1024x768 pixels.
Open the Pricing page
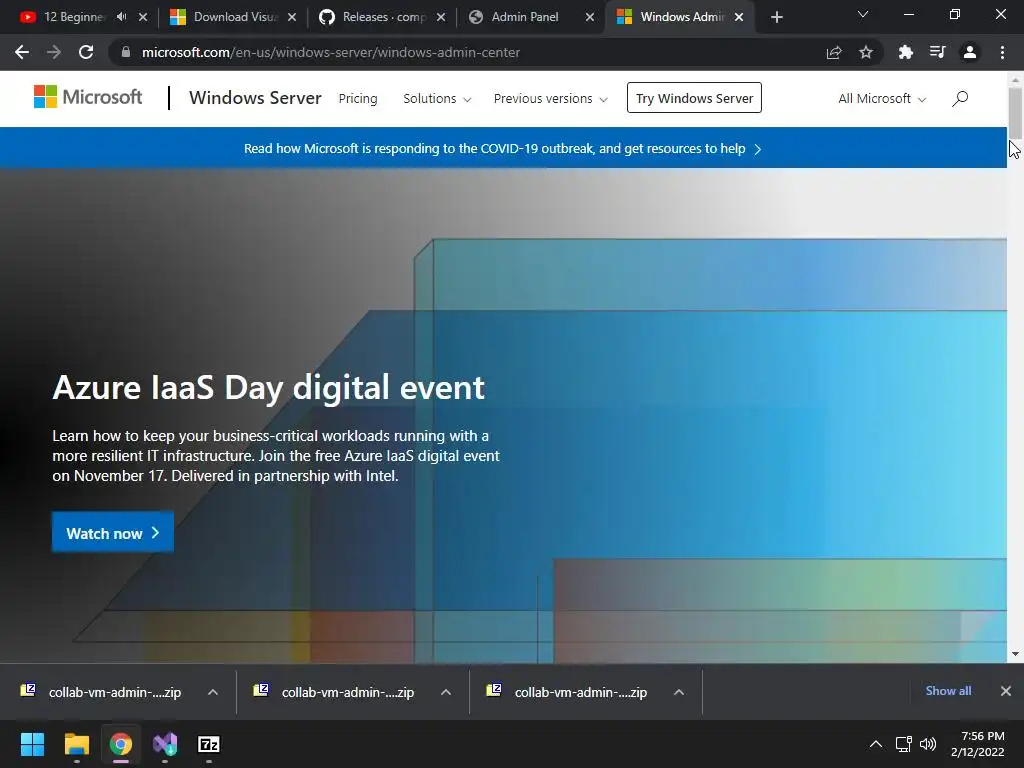pyautogui.click(x=358, y=99)
